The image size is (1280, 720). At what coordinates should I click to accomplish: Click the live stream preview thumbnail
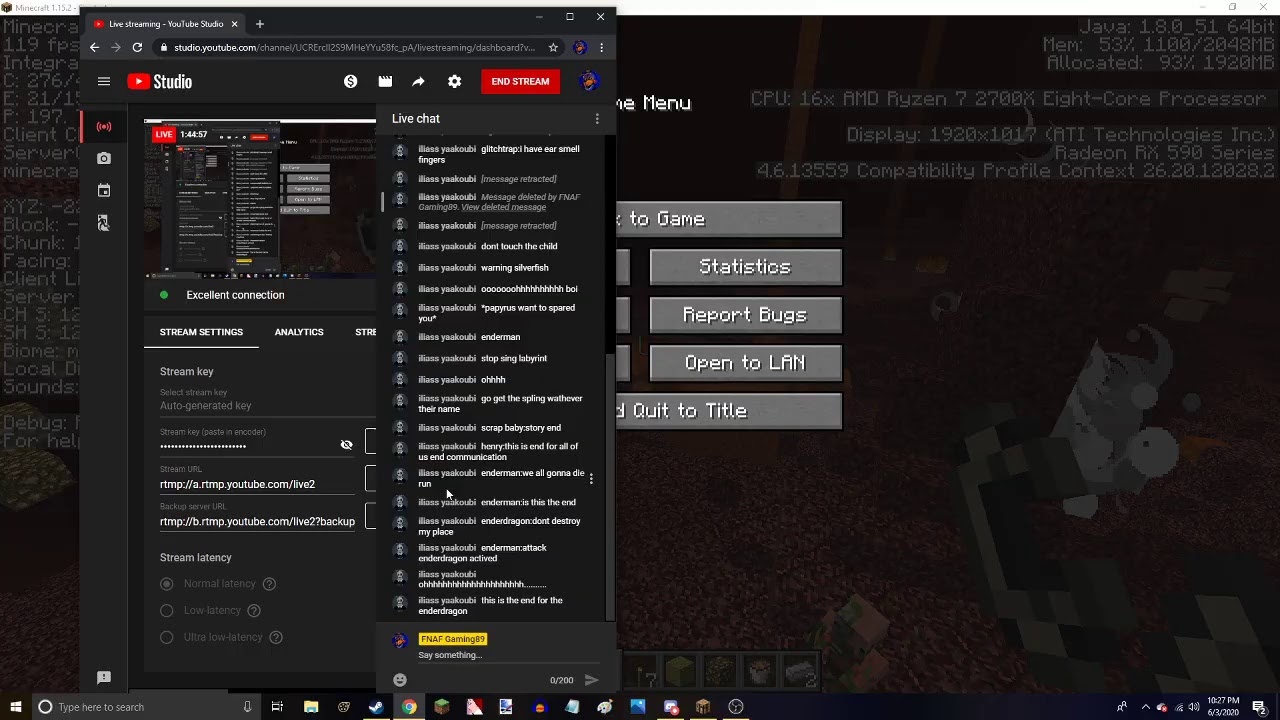(260, 198)
